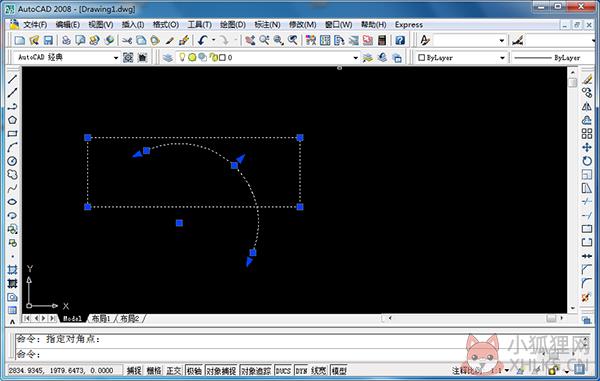Toggle 捕捉 snap mode in status bar

[x=134, y=370]
